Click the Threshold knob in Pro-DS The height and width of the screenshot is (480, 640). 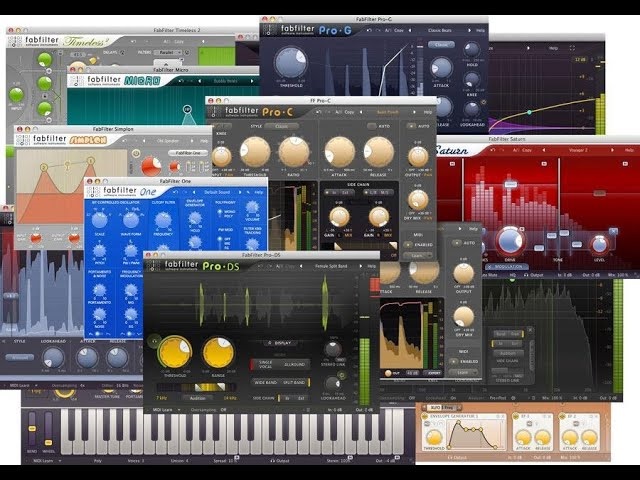tap(175, 352)
